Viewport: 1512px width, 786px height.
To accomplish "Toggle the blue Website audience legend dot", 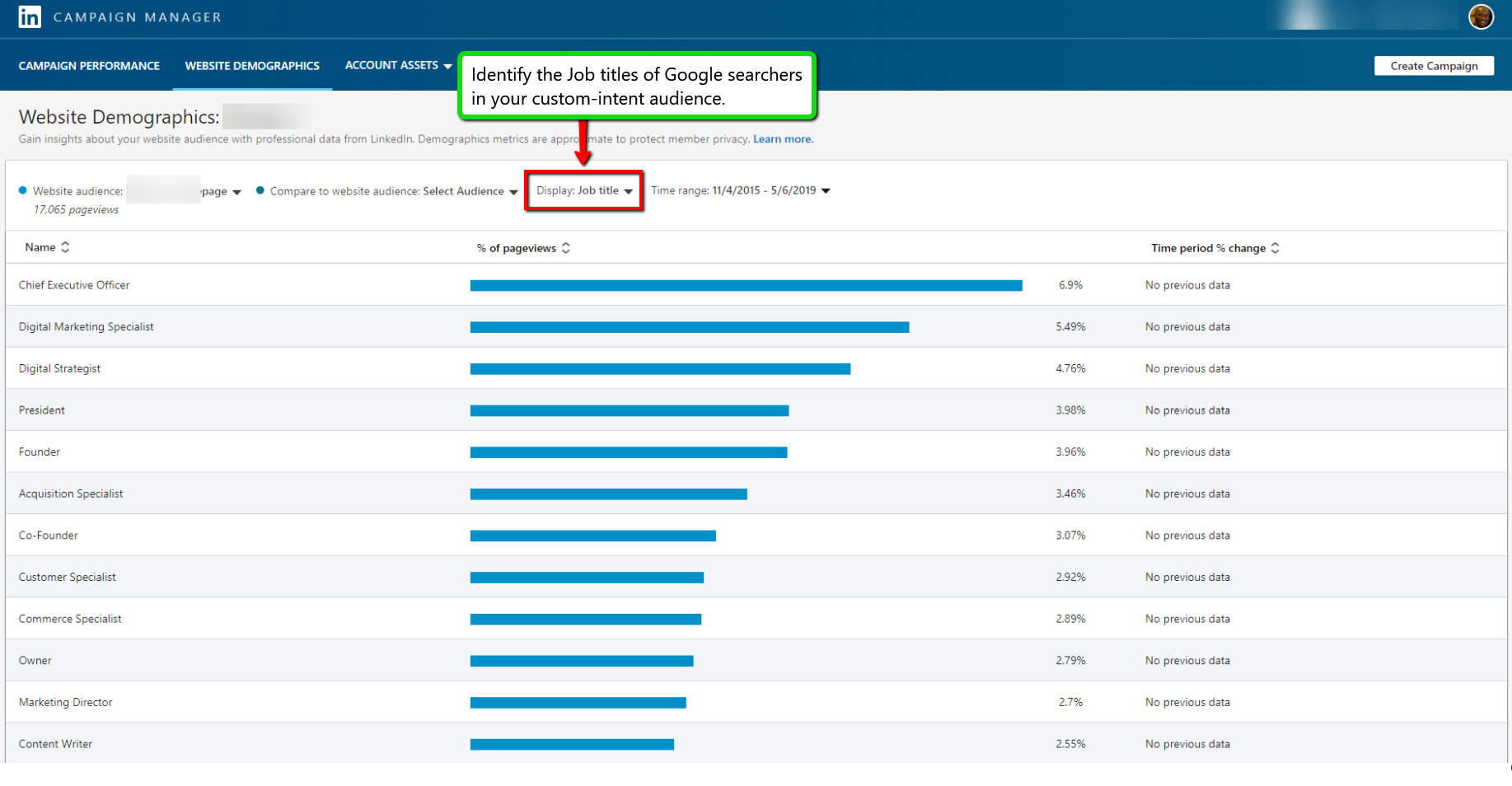I will click(24, 189).
